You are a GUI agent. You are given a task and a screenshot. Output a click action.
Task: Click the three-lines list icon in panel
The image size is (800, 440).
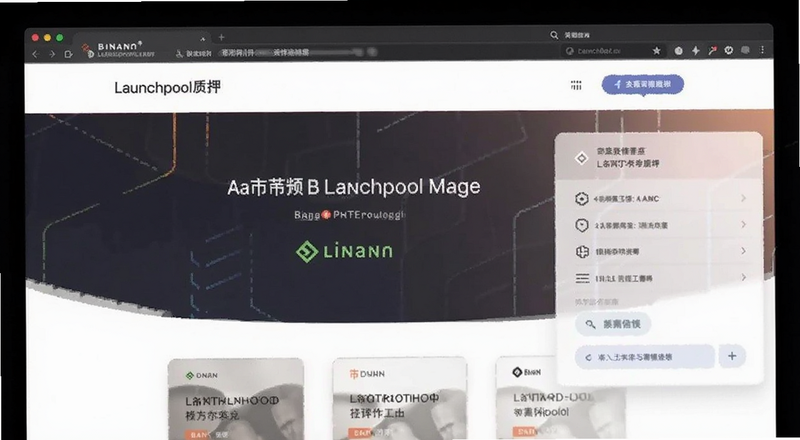(582, 278)
